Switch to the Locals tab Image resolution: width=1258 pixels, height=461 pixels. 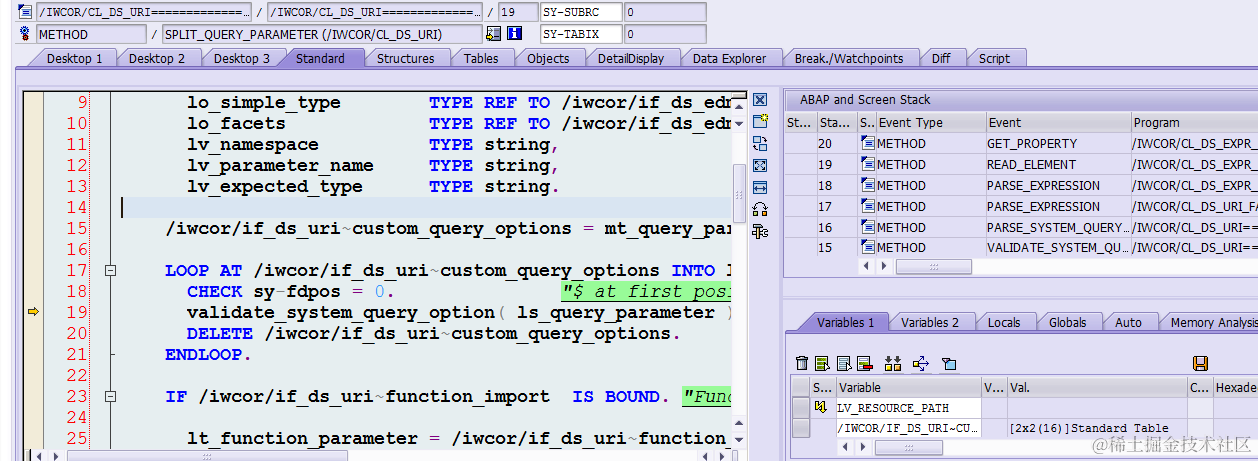tap(1004, 322)
